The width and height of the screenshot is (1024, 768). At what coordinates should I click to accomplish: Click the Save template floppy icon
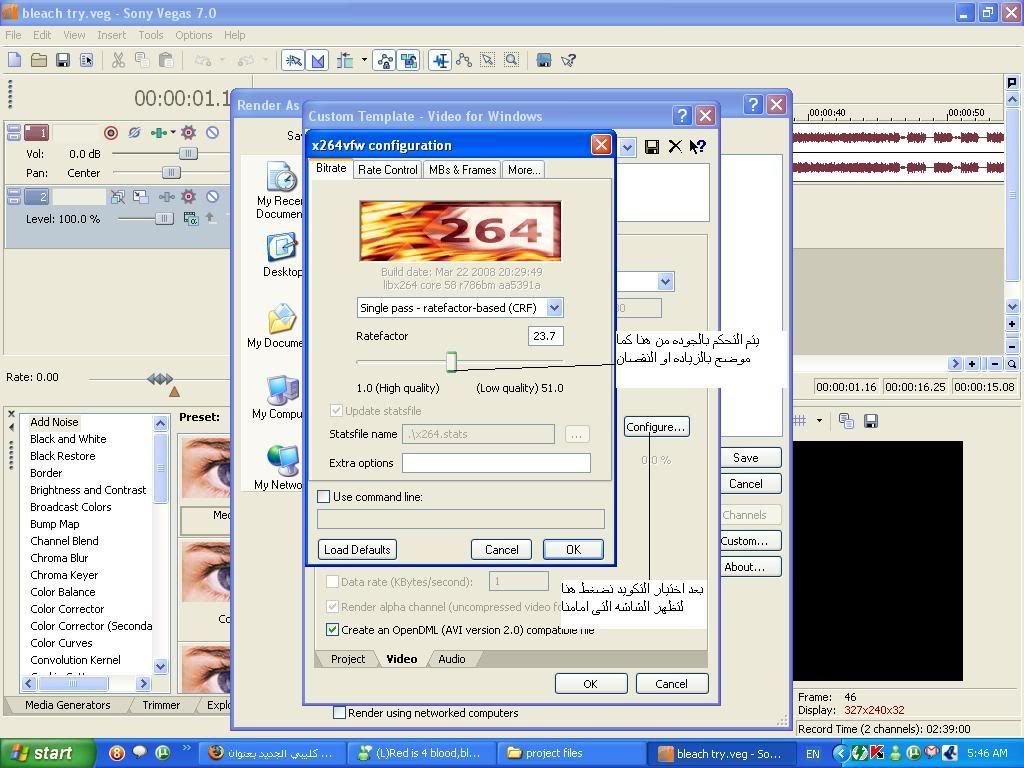tap(652, 147)
